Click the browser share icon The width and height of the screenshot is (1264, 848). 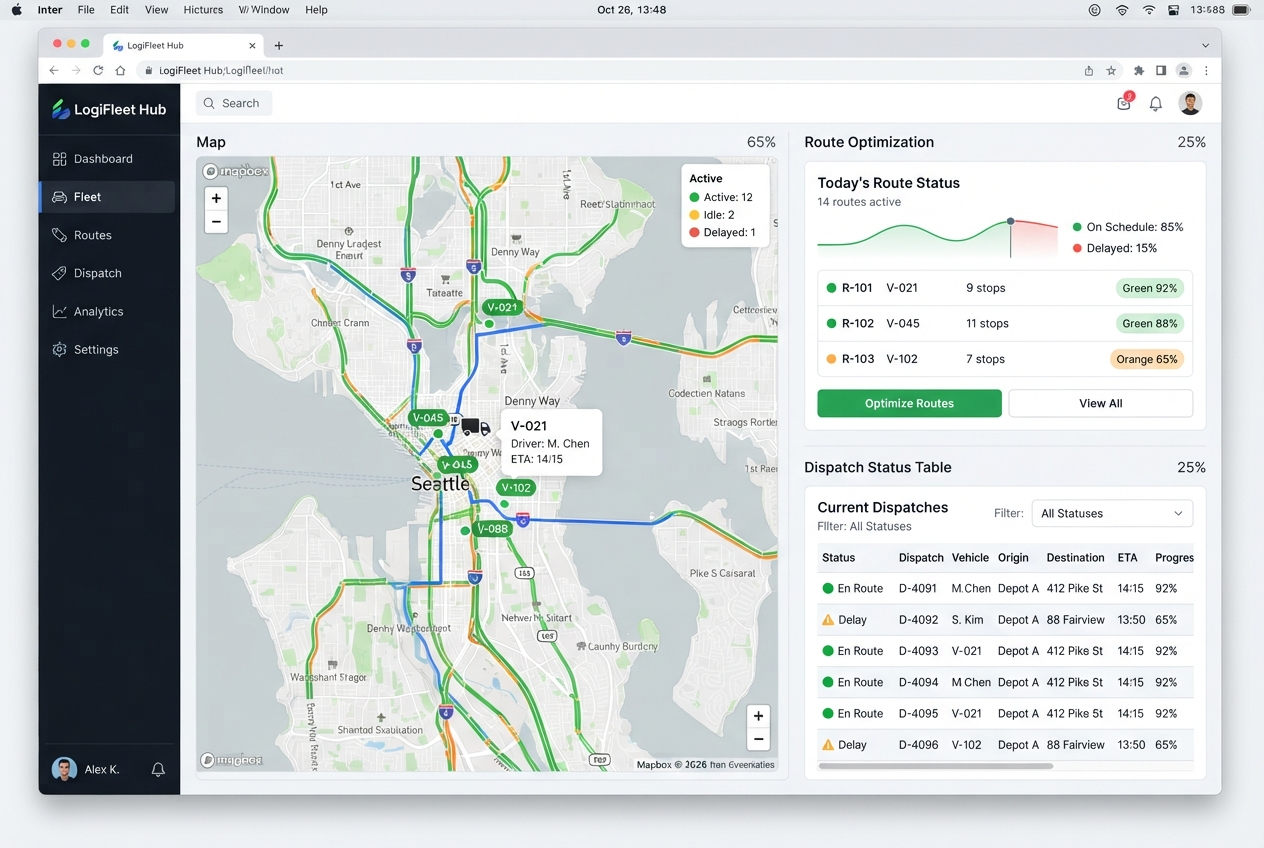coord(1089,71)
